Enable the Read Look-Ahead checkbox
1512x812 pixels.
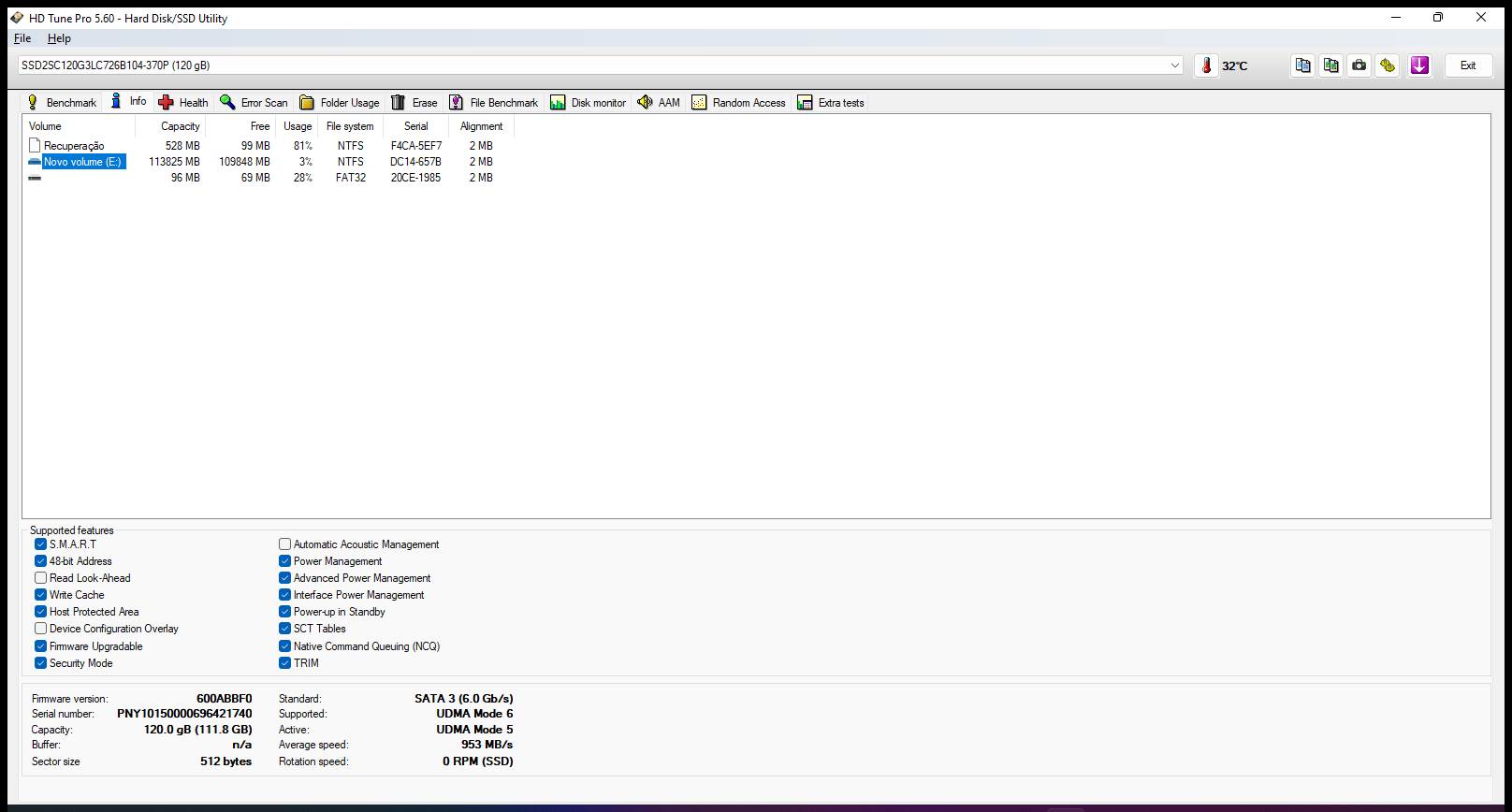pos(40,578)
